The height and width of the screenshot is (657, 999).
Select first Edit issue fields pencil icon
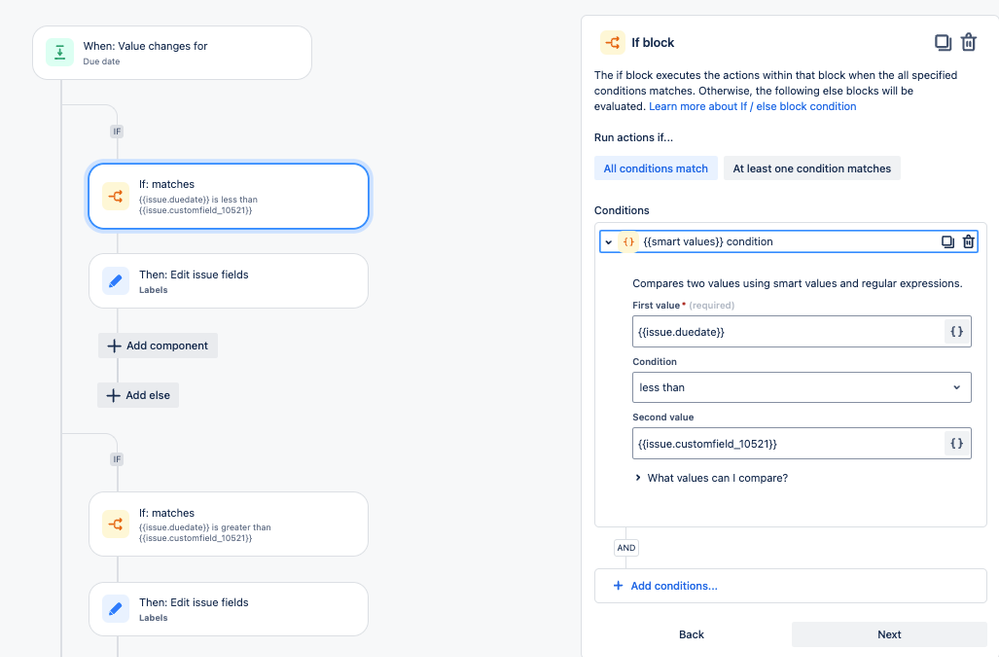pyautogui.click(x=115, y=281)
